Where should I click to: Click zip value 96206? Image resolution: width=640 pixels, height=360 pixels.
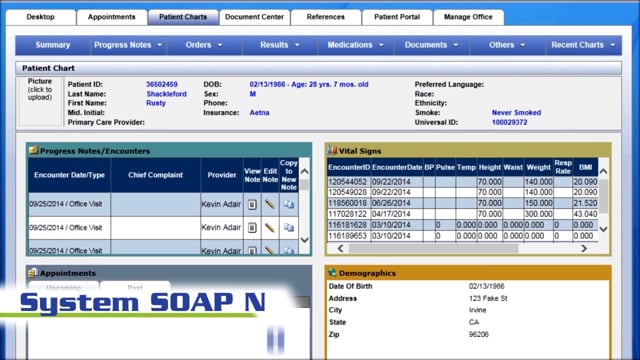tap(479, 334)
